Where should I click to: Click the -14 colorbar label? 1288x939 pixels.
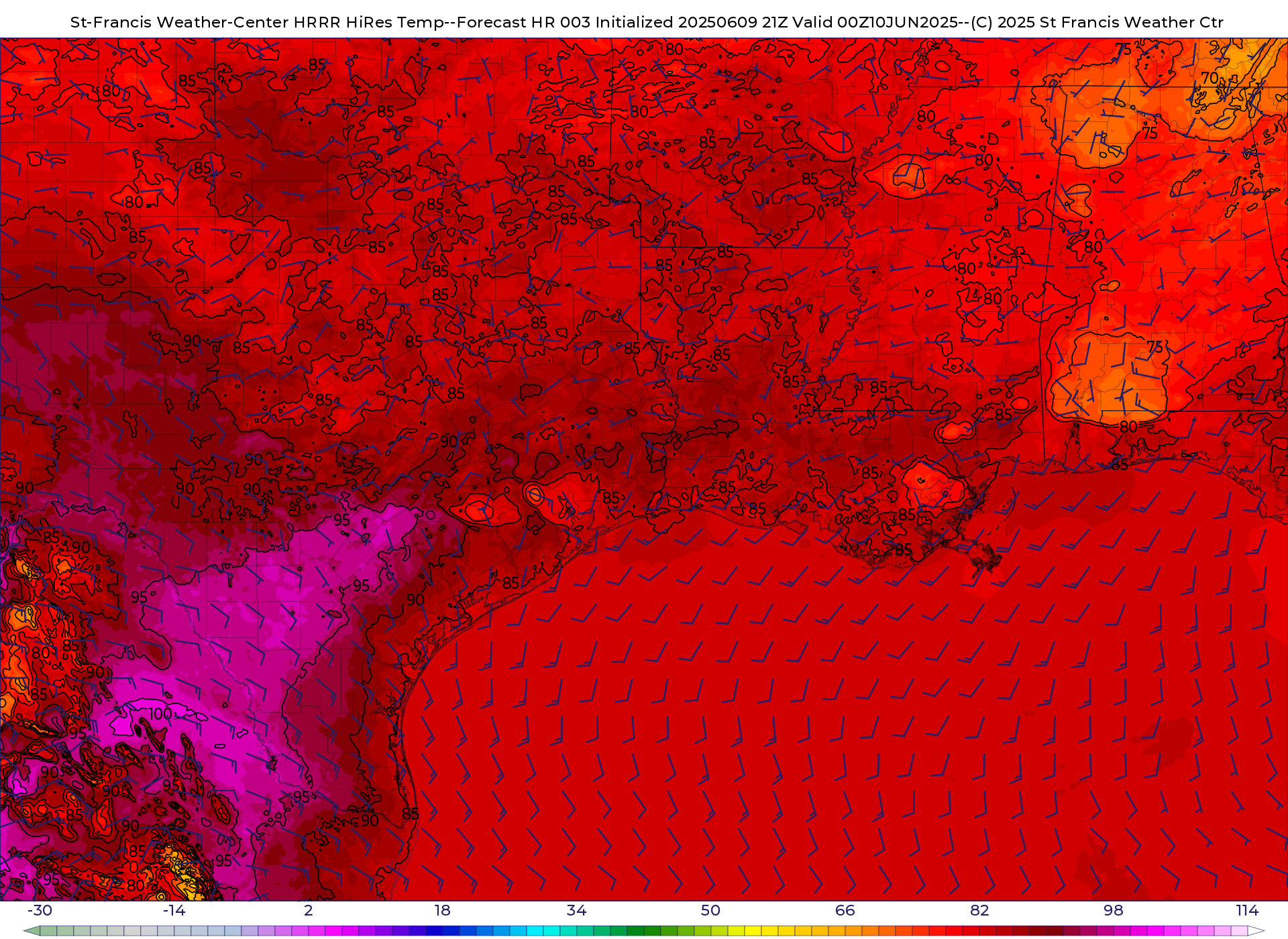[x=174, y=910]
